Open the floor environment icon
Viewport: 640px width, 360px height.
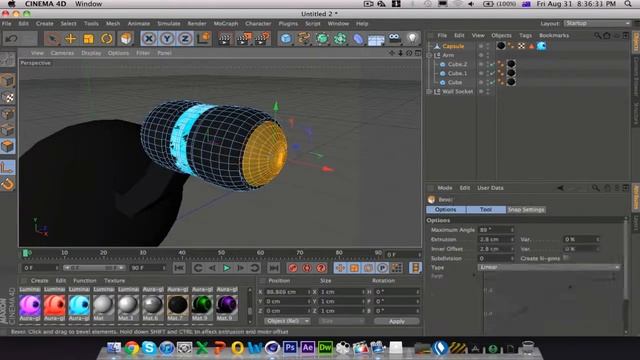376,40
